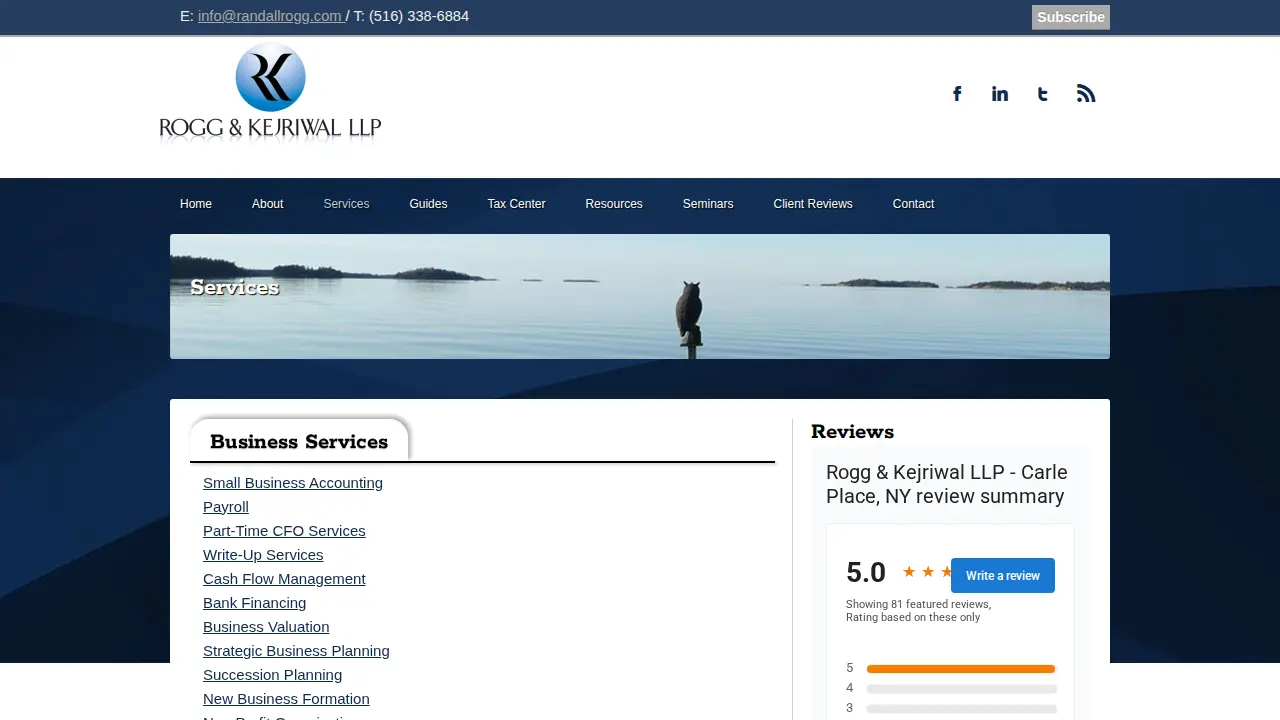This screenshot has width=1280, height=720.
Task: View the Client Reviews menu item
Action: (x=813, y=204)
